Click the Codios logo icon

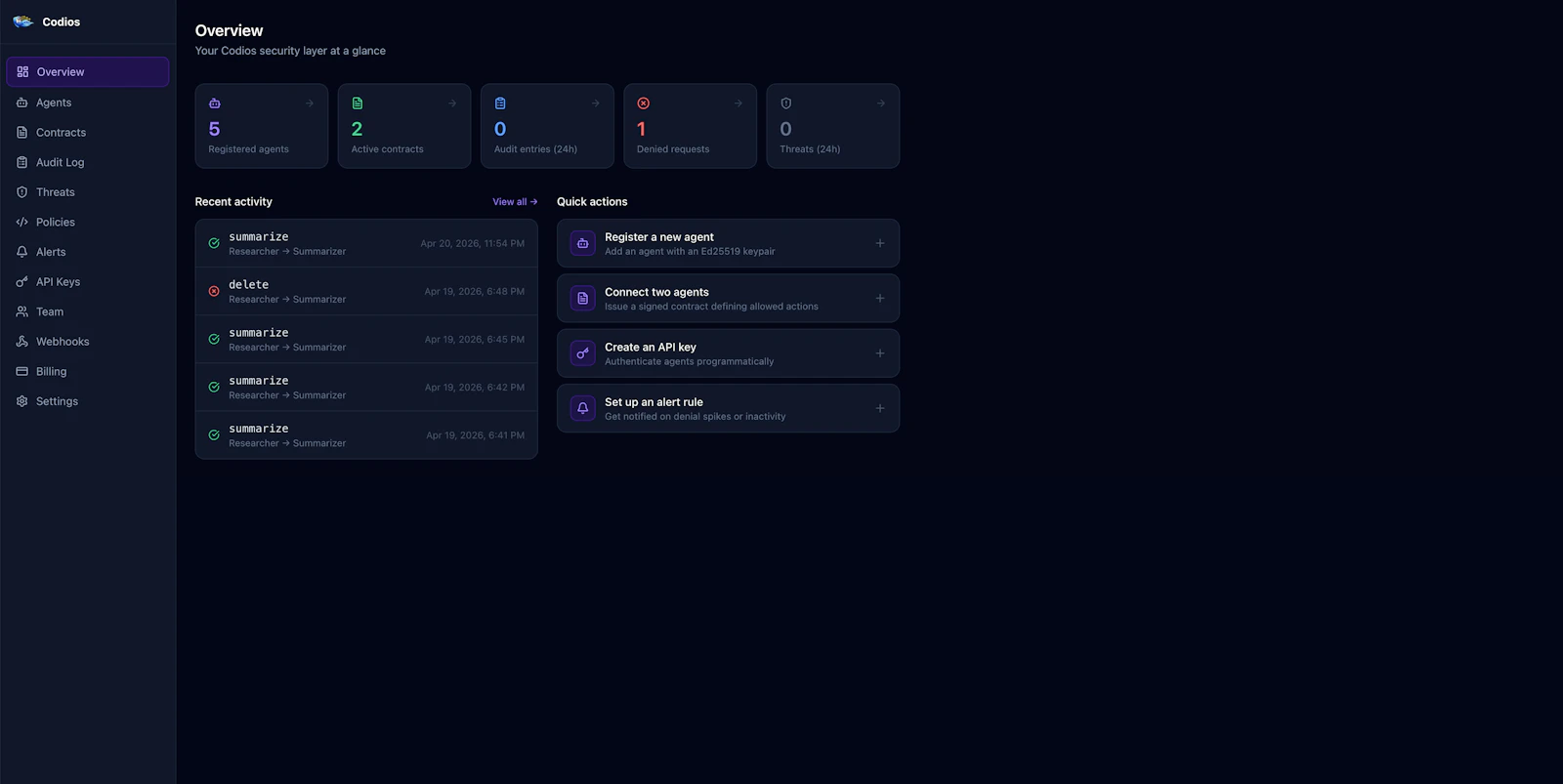(x=22, y=21)
